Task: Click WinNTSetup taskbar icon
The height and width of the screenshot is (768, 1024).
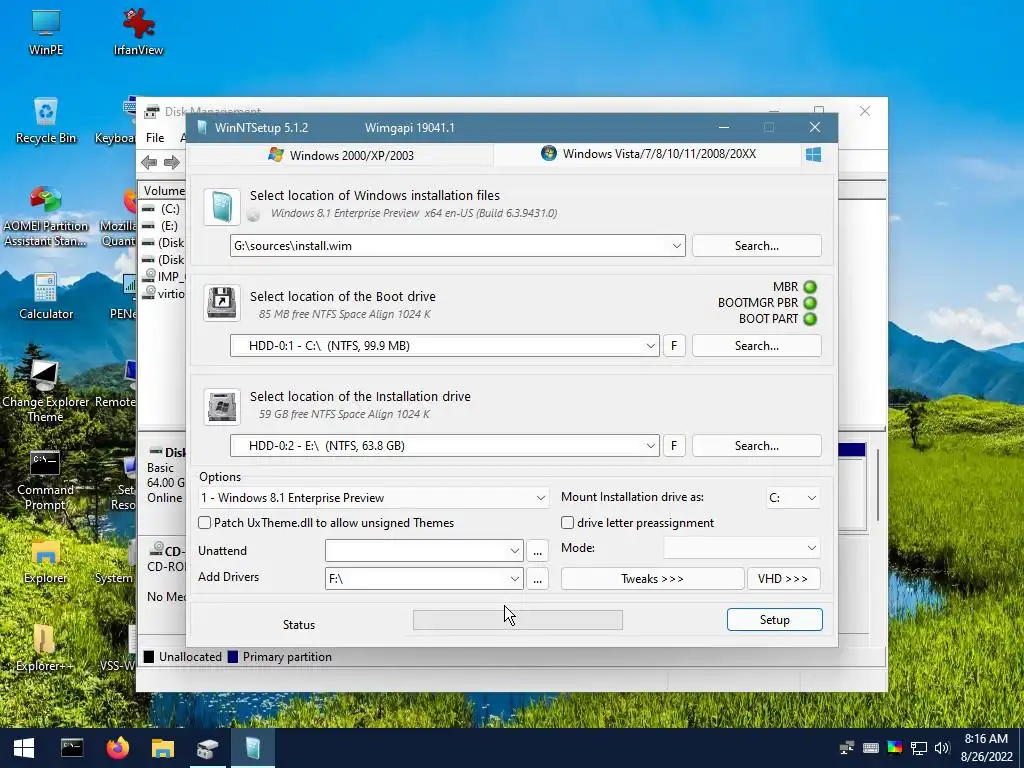Action: (253, 748)
